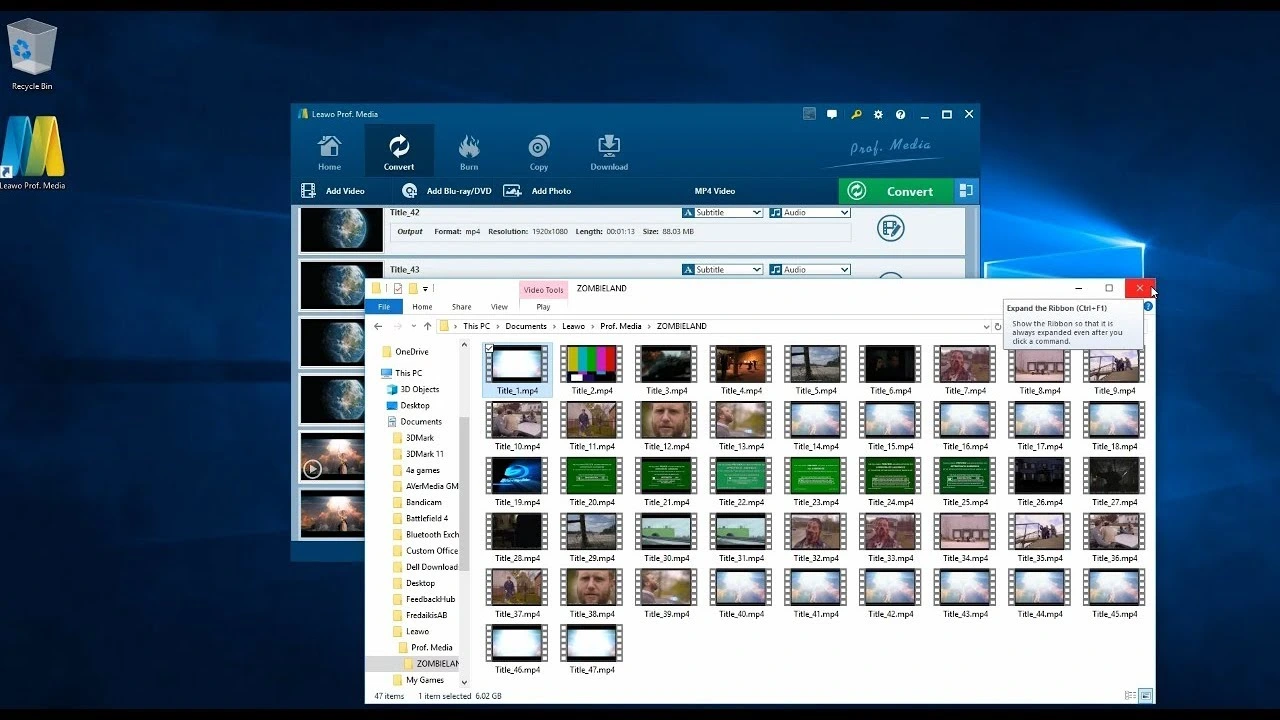Viewport: 1280px width, 720px height.
Task: Click the quick access new folder icon
Action: [x=412, y=289]
